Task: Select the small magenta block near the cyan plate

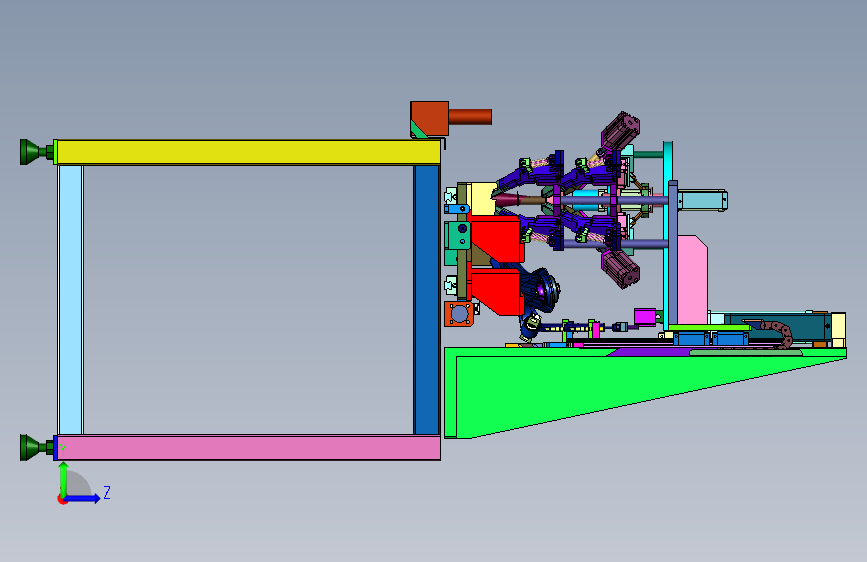Action: [x=645, y=316]
